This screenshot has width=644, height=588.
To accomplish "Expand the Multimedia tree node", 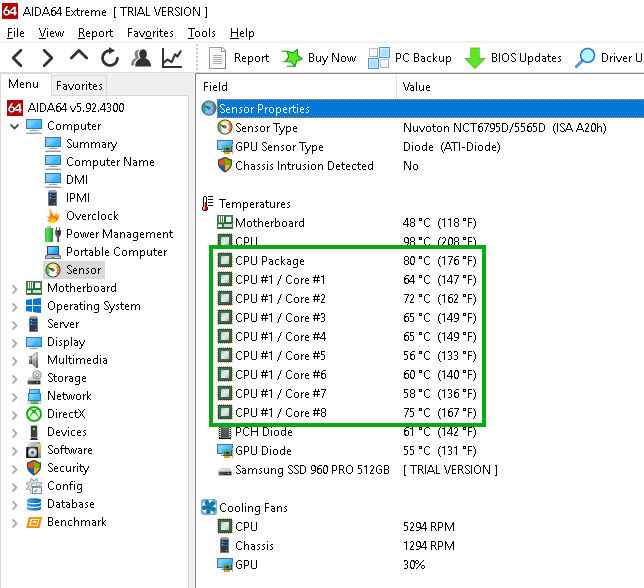I will pos(14,361).
